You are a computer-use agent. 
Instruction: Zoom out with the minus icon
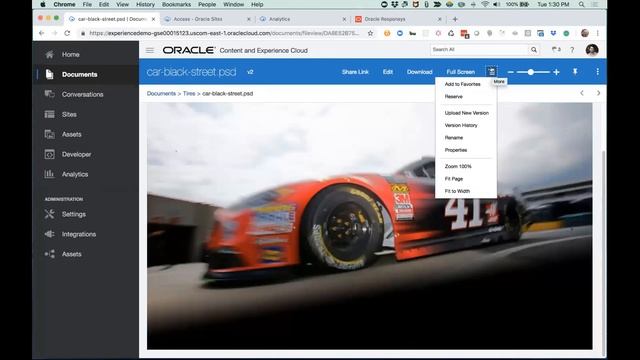(x=511, y=72)
